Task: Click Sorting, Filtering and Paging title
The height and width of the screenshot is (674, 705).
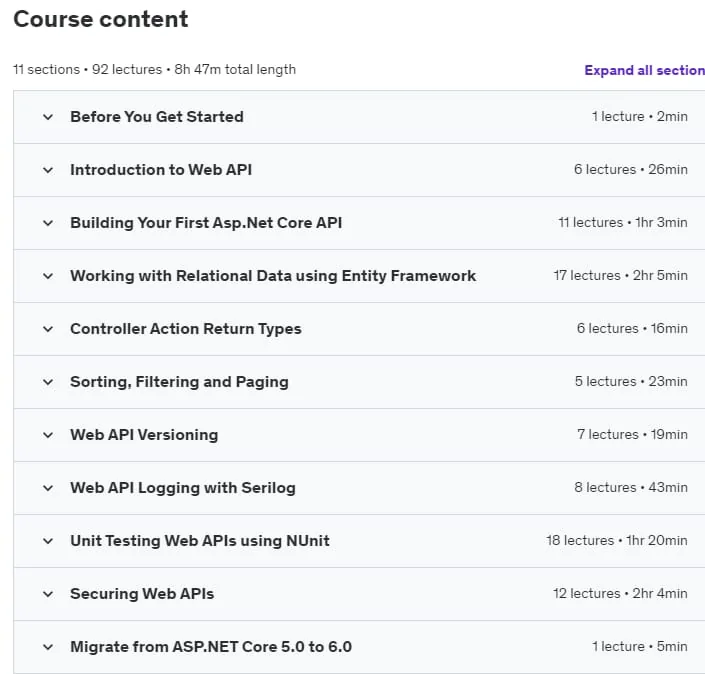Action: 179,382
